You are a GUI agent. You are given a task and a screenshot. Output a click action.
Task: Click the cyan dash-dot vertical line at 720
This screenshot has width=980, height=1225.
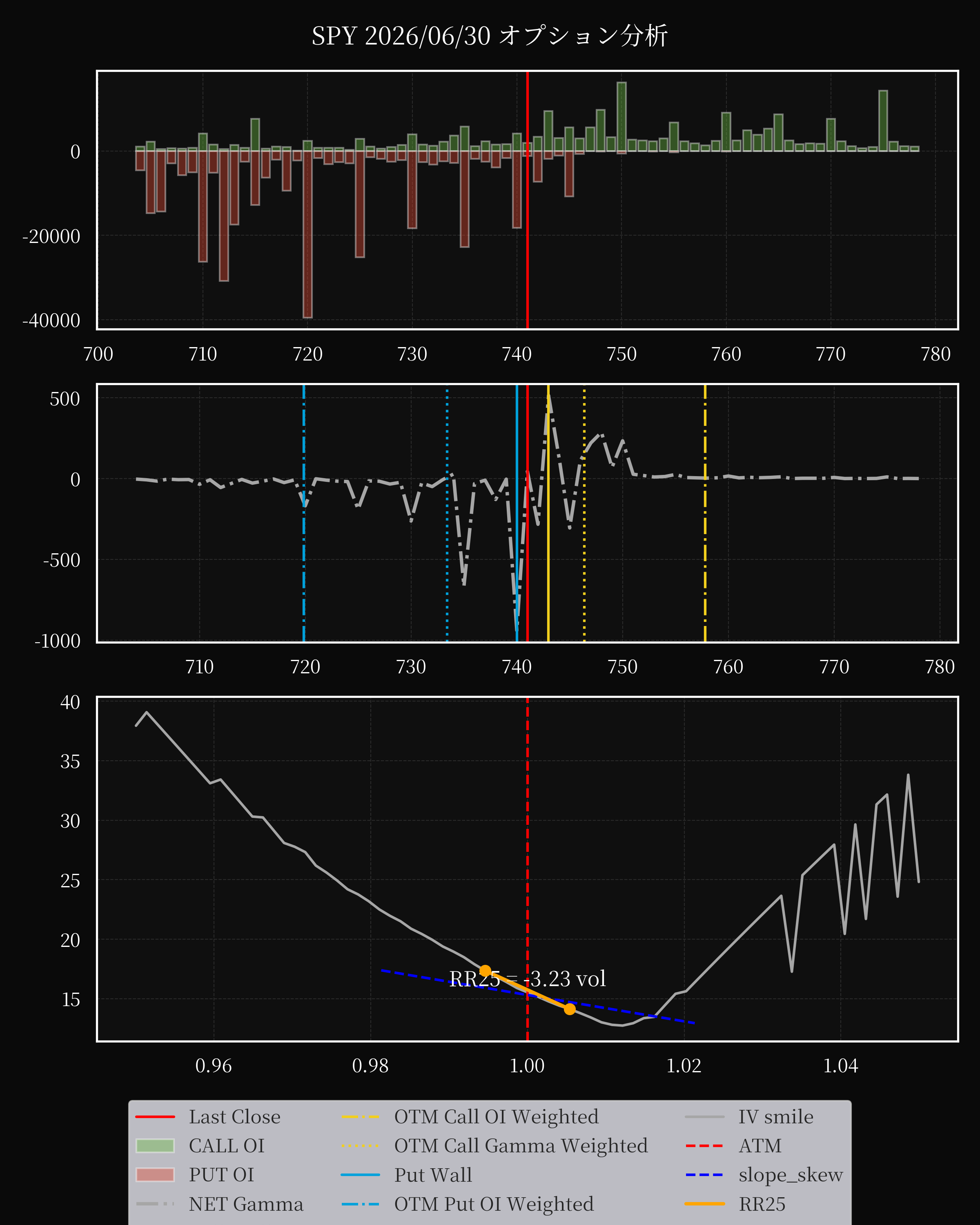tap(304, 513)
